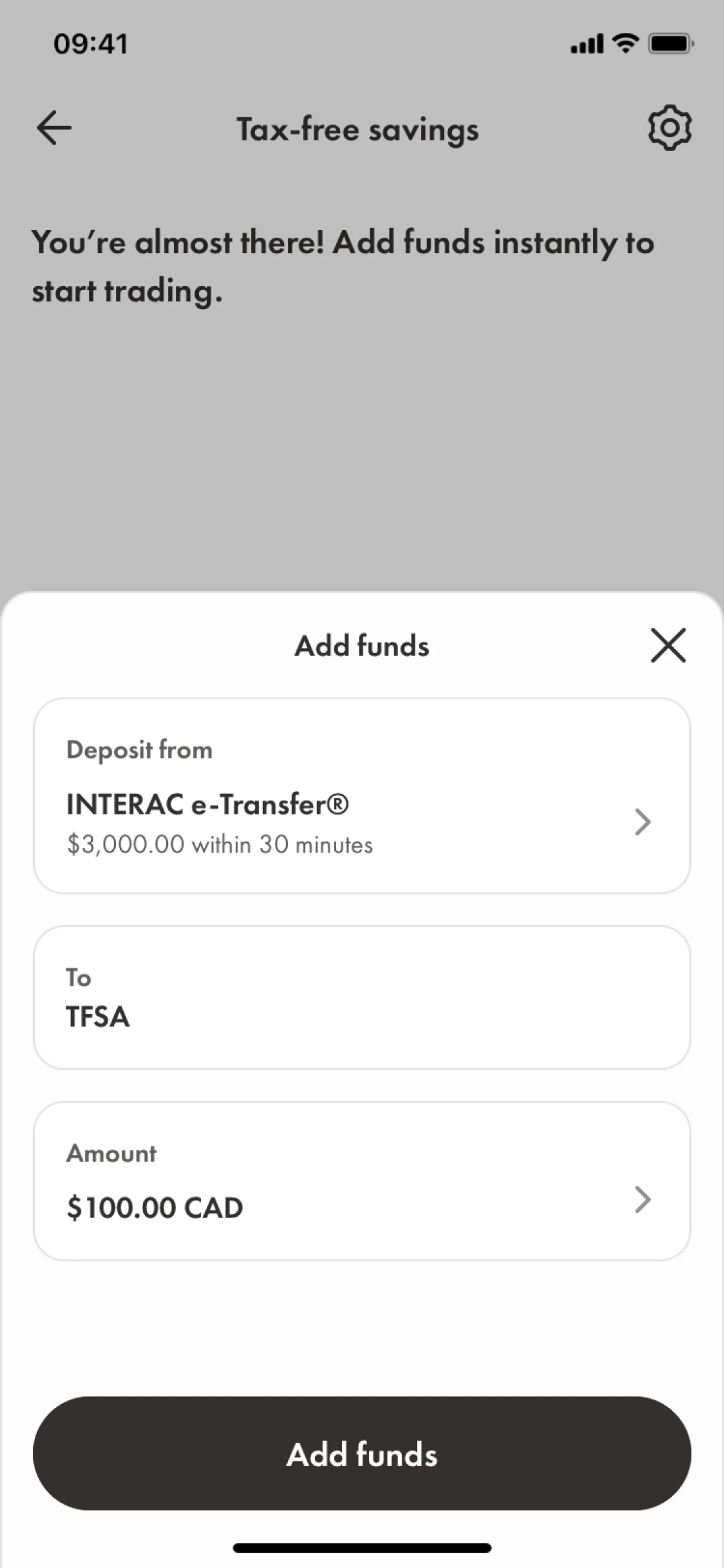Open INTERAC e-Transfer deposit source

(x=207, y=804)
